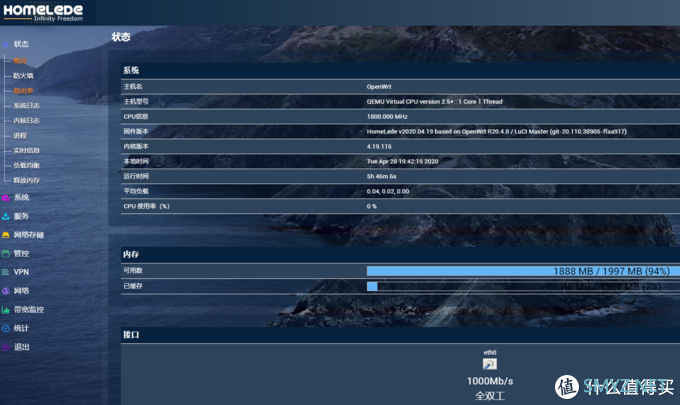Collapse the 状态 (Status) sidebar section
Viewport: 680px width, 405px height.
click(21, 44)
